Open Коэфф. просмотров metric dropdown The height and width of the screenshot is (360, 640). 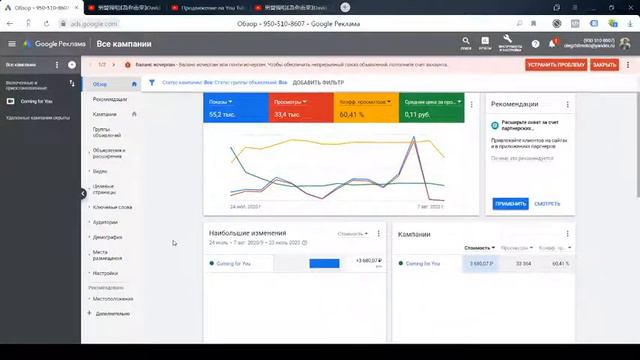[x=365, y=102]
